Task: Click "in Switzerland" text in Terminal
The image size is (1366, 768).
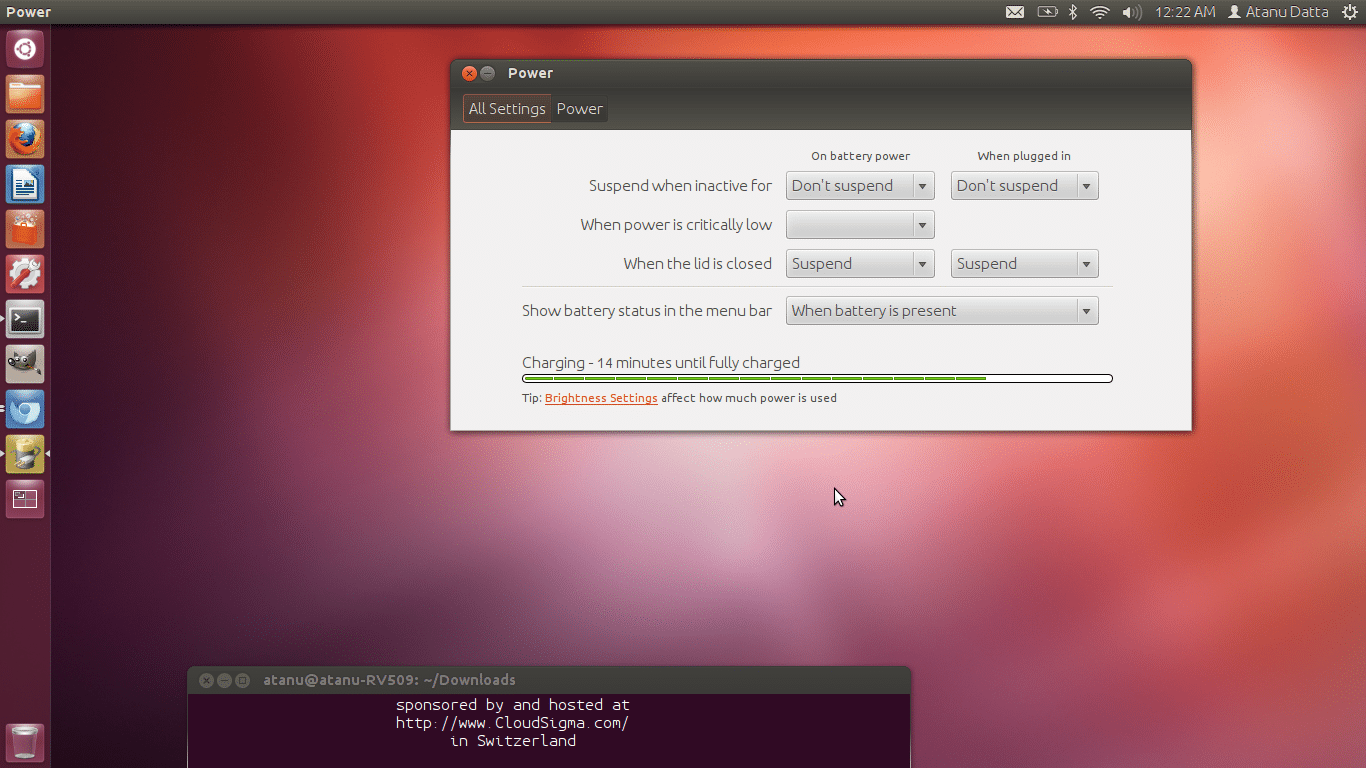Action: (513, 741)
